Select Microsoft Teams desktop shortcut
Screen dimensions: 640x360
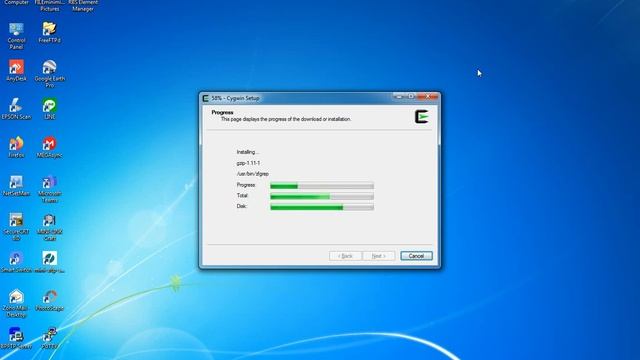point(49,189)
